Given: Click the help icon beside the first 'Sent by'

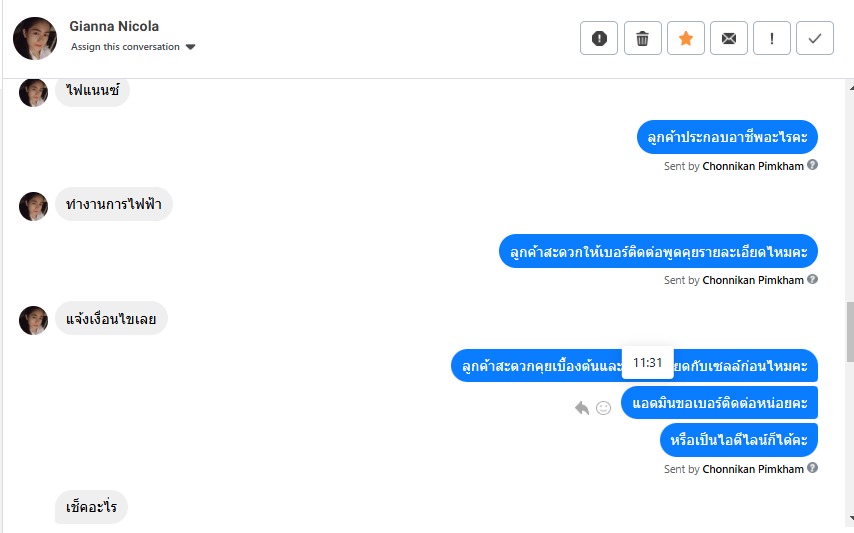Looking at the screenshot, I should (813, 165).
